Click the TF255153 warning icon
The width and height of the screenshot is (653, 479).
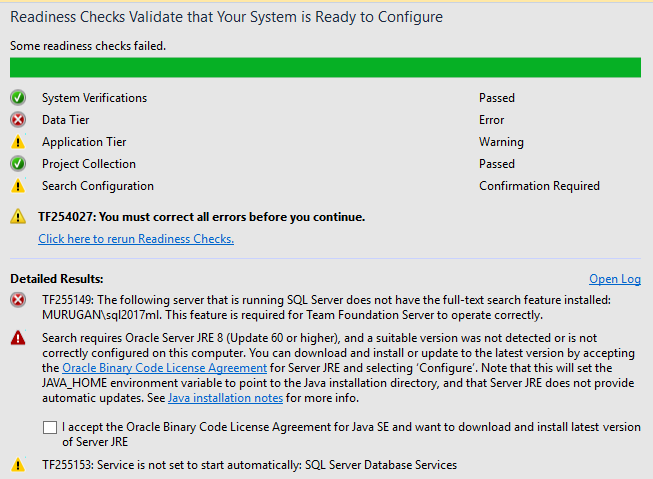tap(18, 465)
